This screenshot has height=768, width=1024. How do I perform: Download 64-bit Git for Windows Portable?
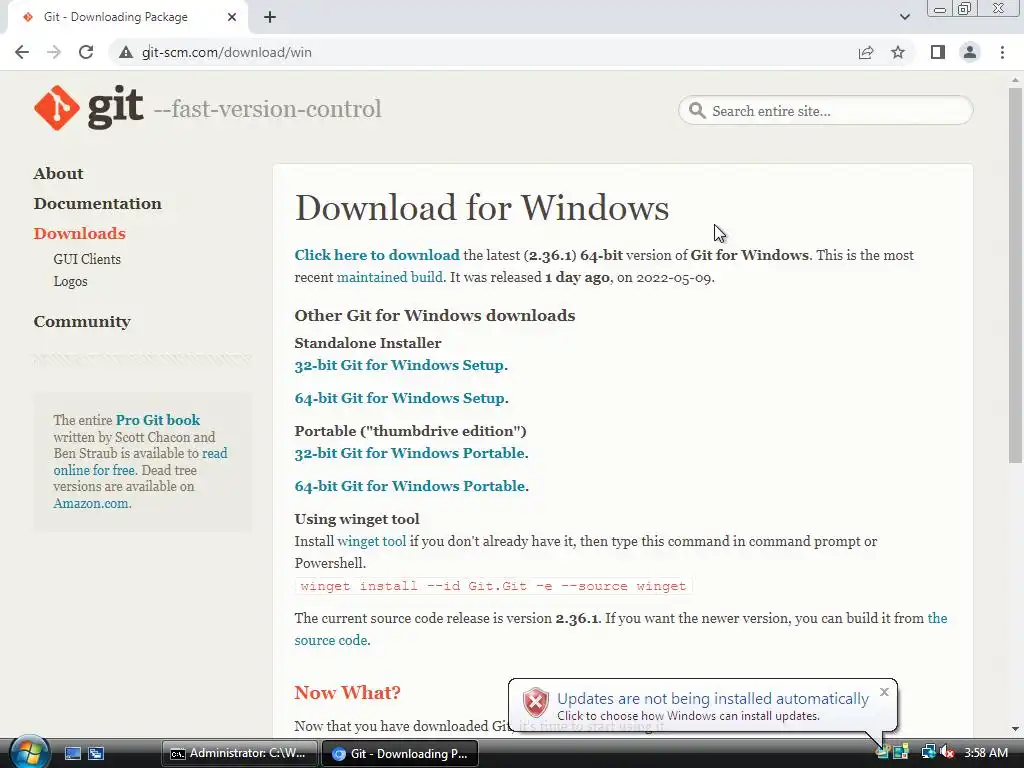click(x=409, y=487)
